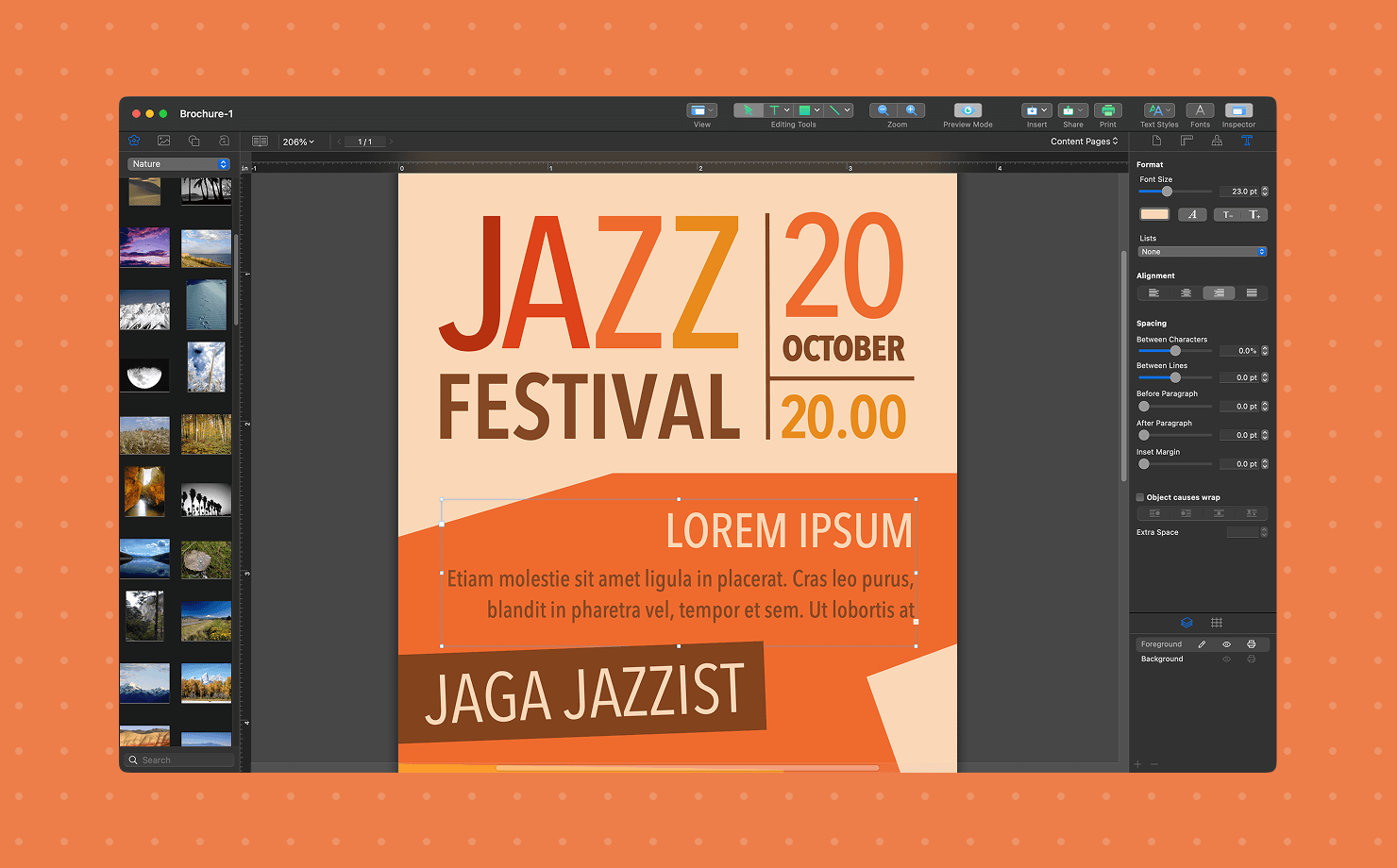The width and height of the screenshot is (1397, 868).
Task: Toggle justified text alignment
Action: [1253, 292]
